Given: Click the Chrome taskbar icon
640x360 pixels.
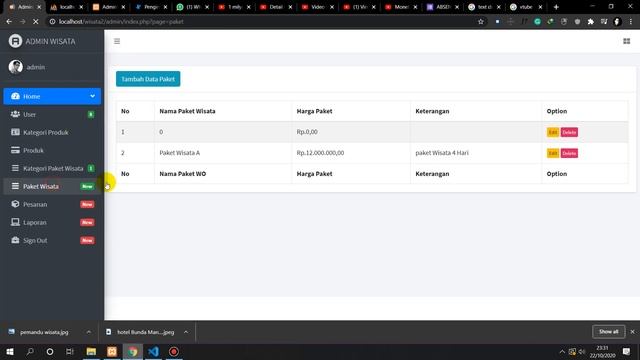Looking at the screenshot, I should tap(133, 351).
